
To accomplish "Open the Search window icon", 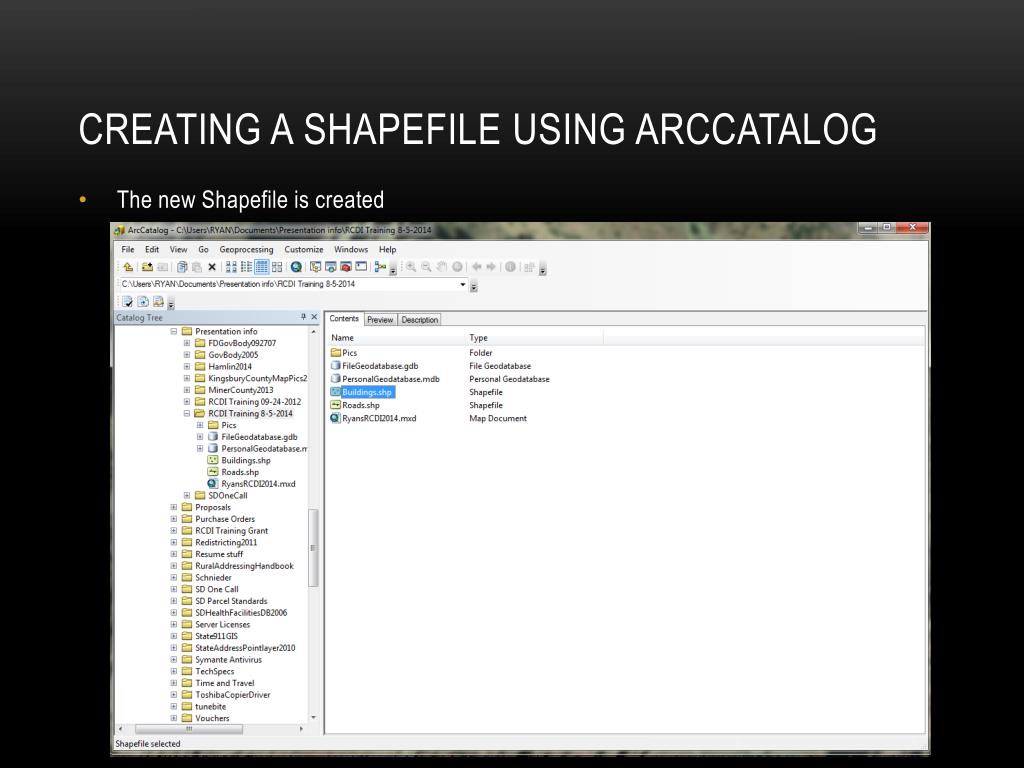I will 330,266.
